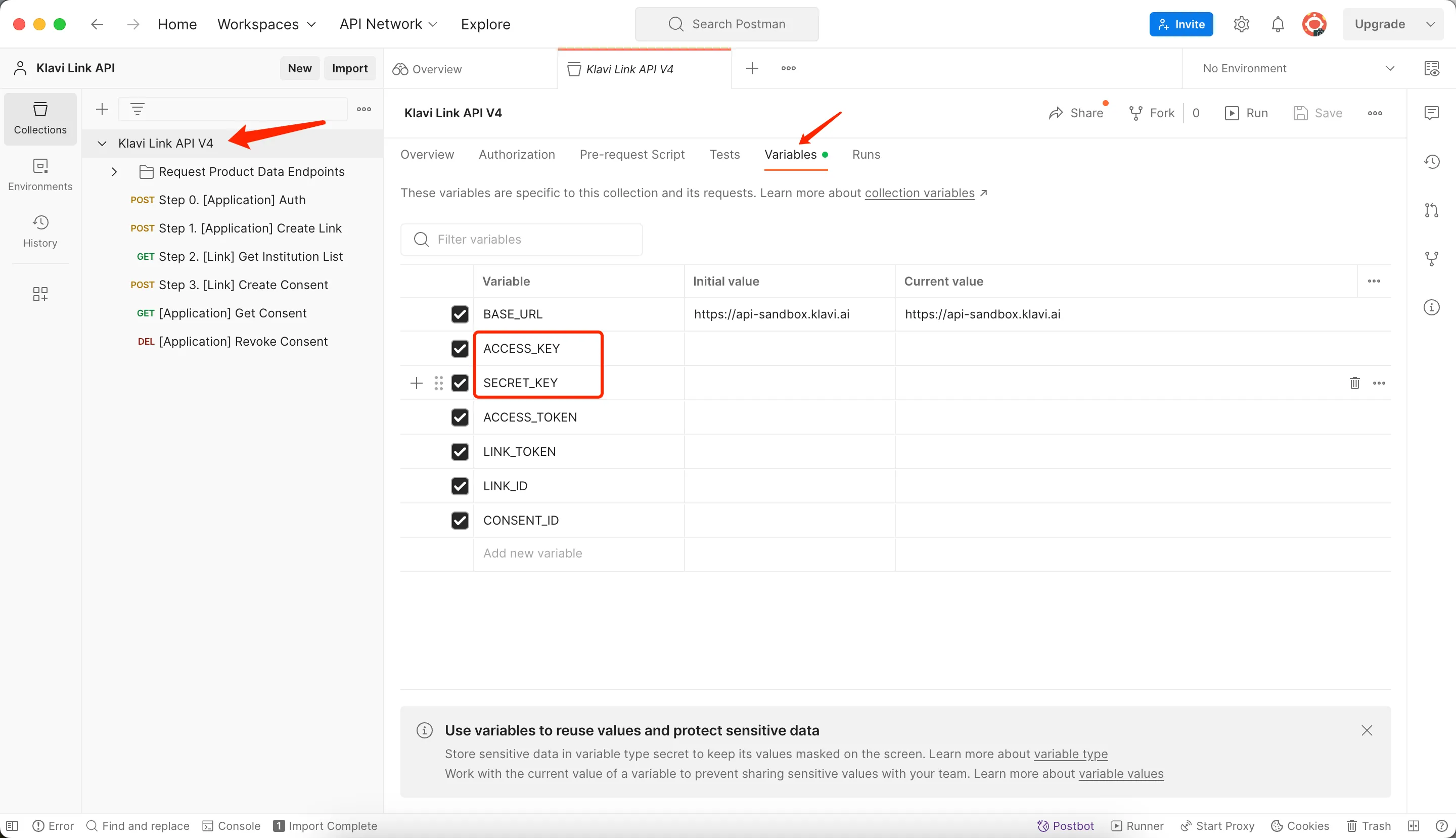Open help icon in status bar
This screenshot has width=1456, height=838.
pos(1441,826)
